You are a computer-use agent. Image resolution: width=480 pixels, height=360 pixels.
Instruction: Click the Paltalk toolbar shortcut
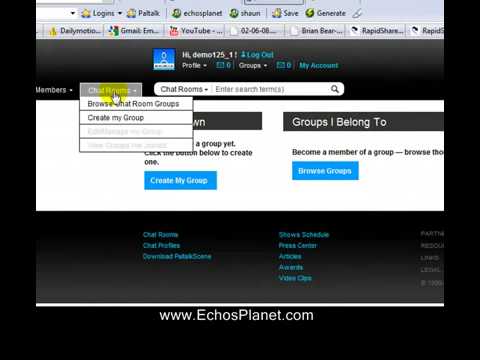(144, 13)
